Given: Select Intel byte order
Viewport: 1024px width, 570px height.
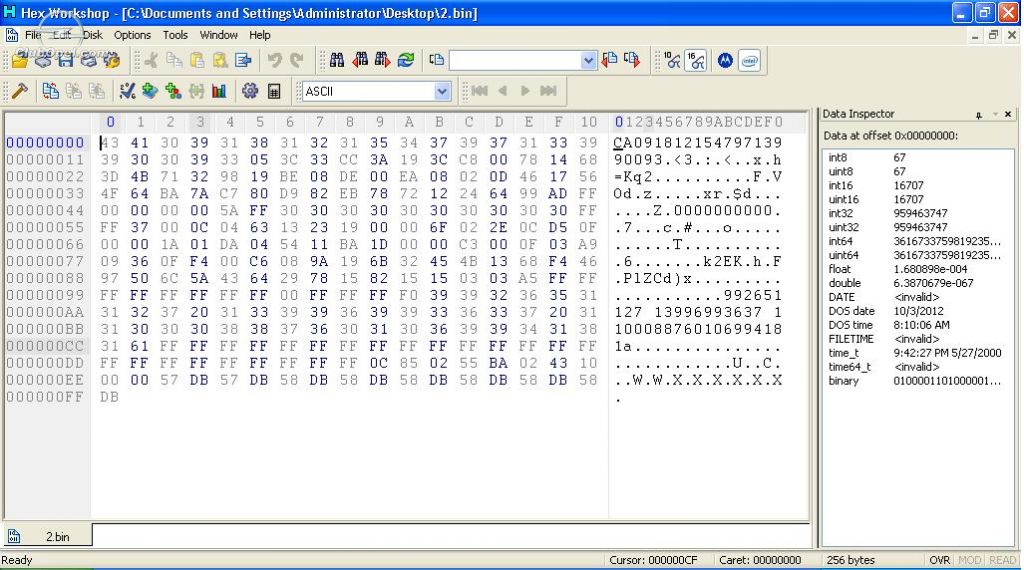Looking at the screenshot, I should pos(749,60).
